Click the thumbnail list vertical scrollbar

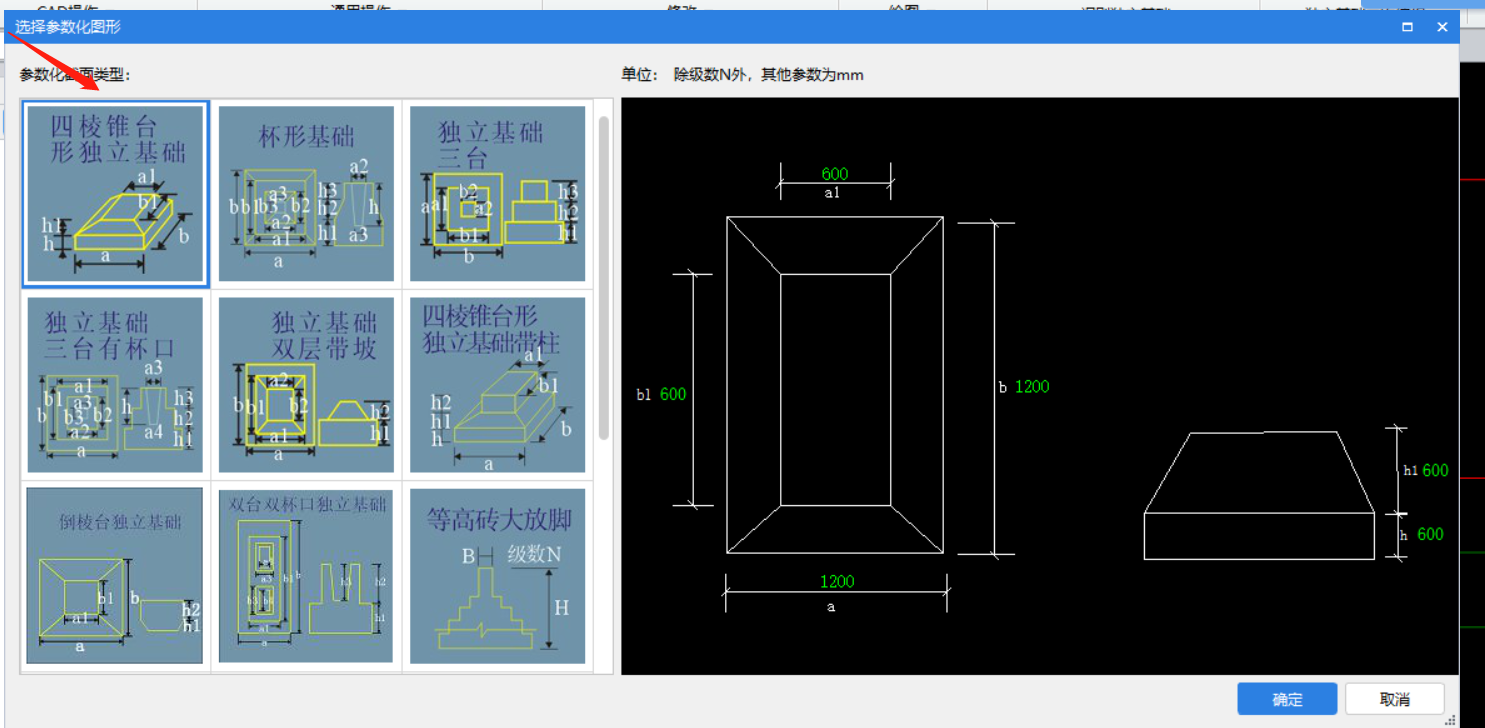pyautogui.click(x=604, y=278)
